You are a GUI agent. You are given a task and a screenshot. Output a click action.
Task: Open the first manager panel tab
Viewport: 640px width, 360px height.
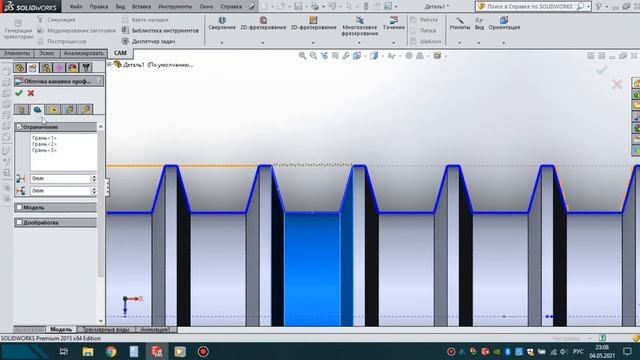point(19,67)
